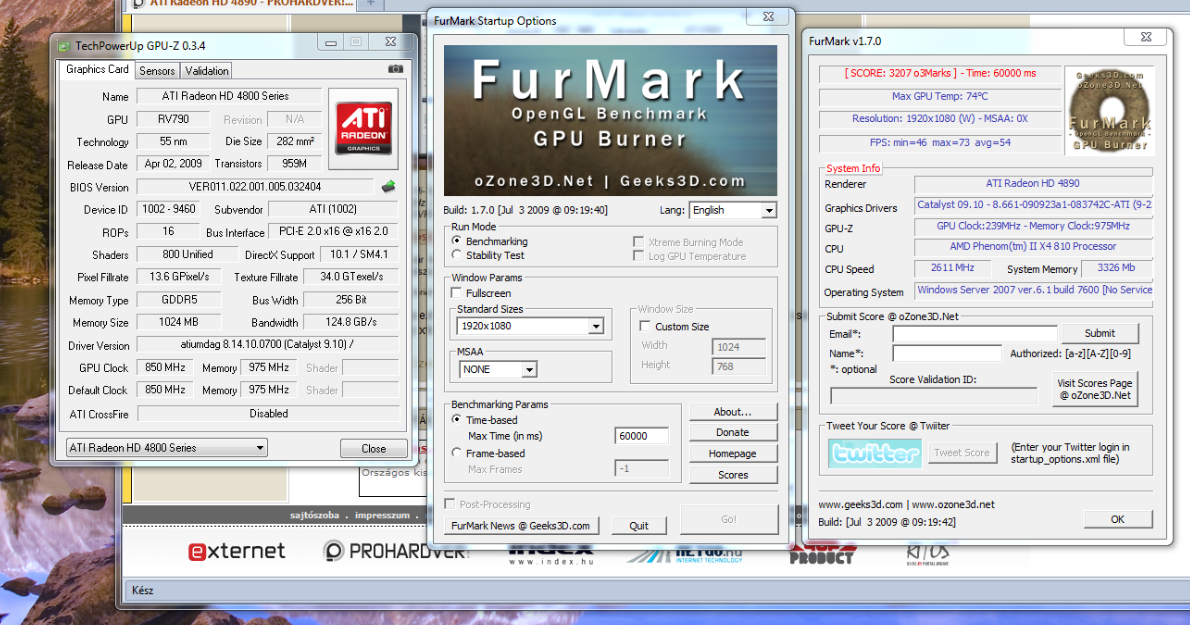Toggle the Log GPU Temperature checkbox
The height and width of the screenshot is (625, 1190).
[x=638, y=256]
